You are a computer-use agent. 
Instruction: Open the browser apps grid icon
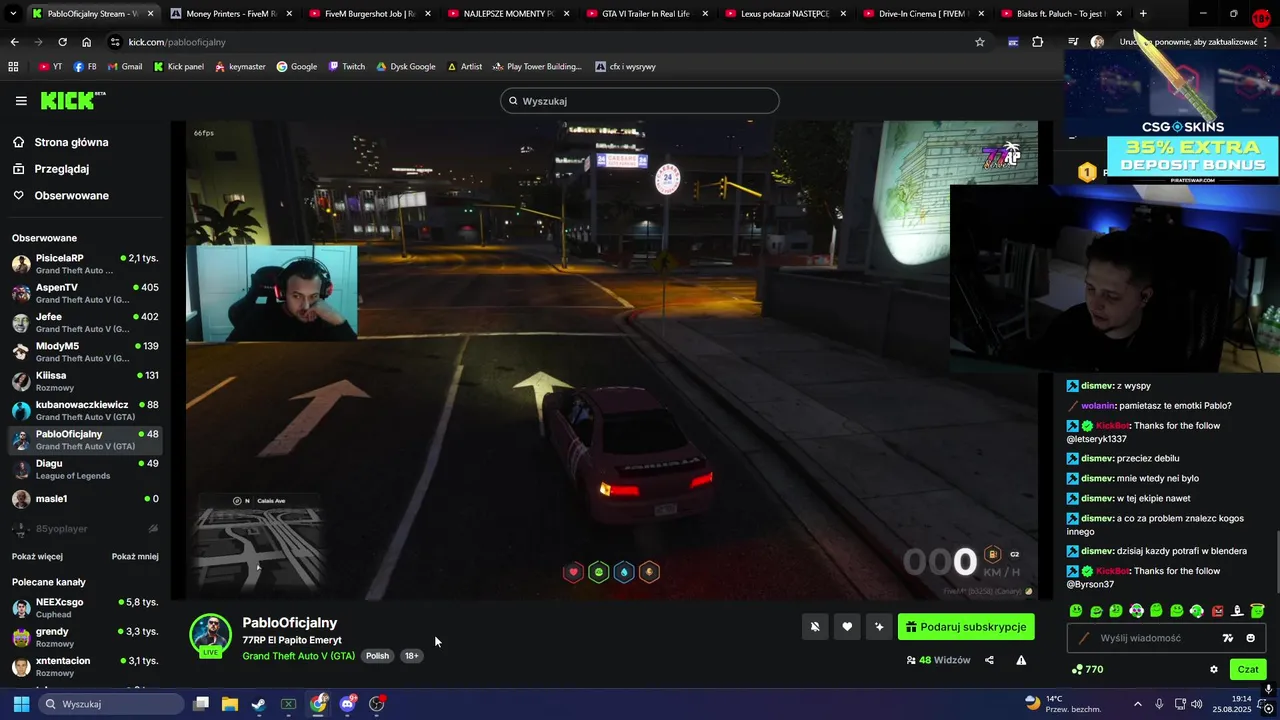13,66
